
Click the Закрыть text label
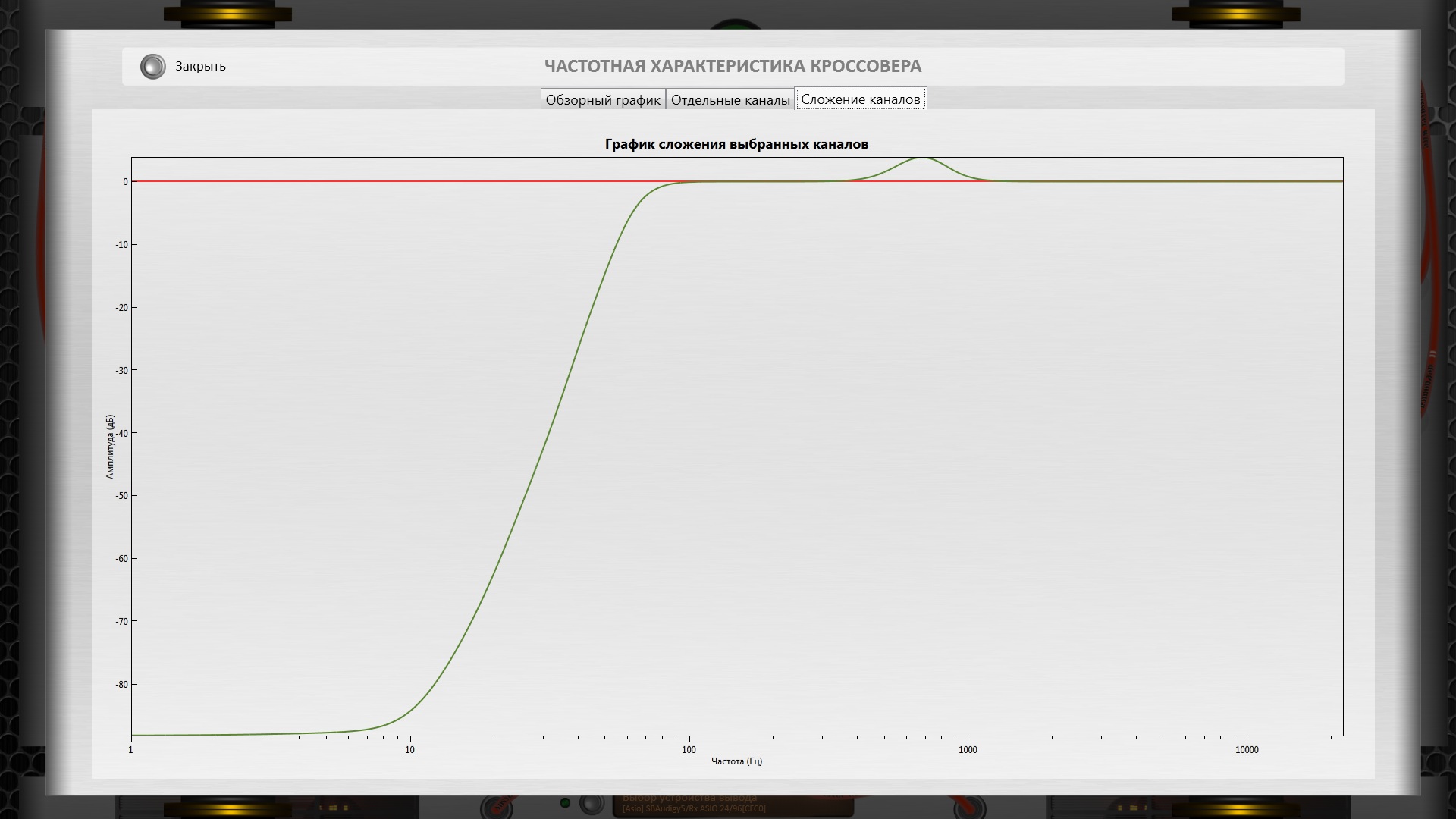pyautogui.click(x=200, y=67)
